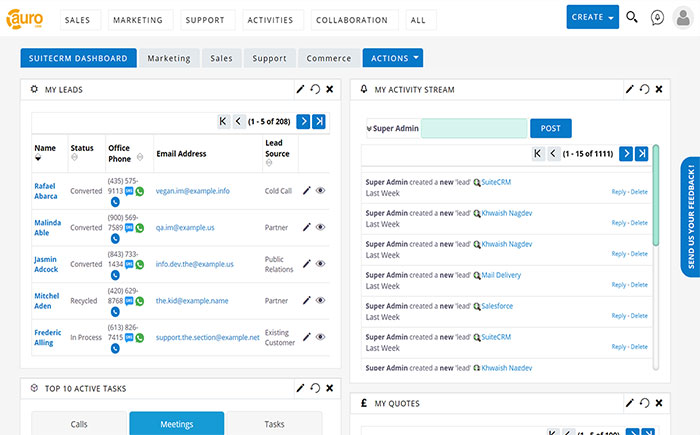The height and width of the screenshot is (435, 700).
Task: Open Mail Delivery lead in activity stream
Action: pos(501,275)
